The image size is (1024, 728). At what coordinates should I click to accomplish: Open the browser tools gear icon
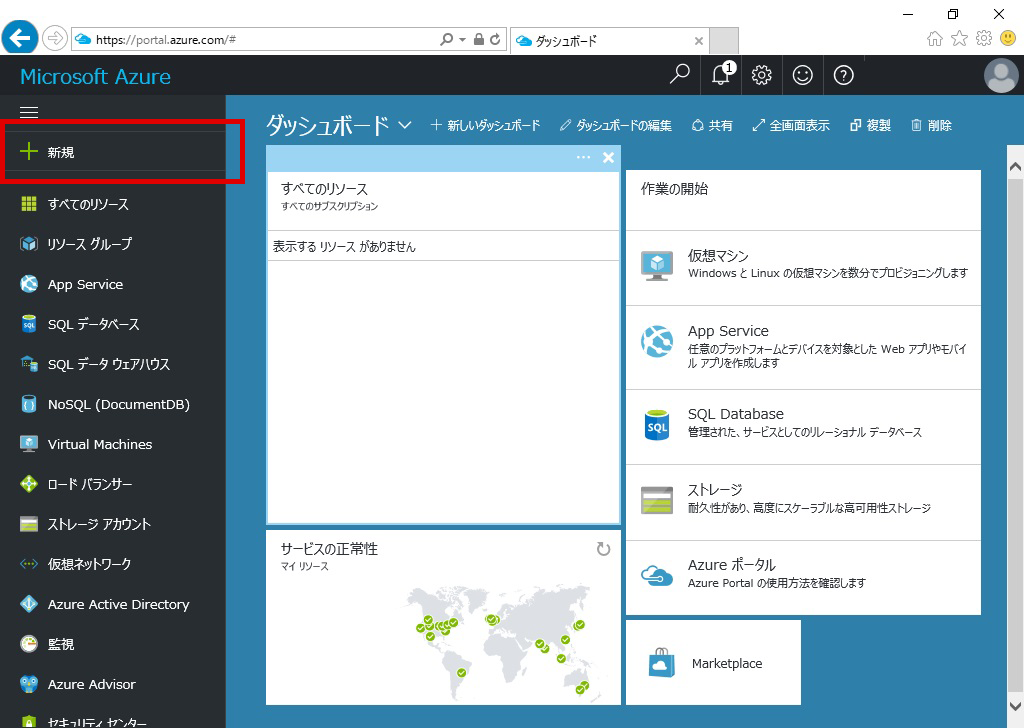click(x=984, y=39)
